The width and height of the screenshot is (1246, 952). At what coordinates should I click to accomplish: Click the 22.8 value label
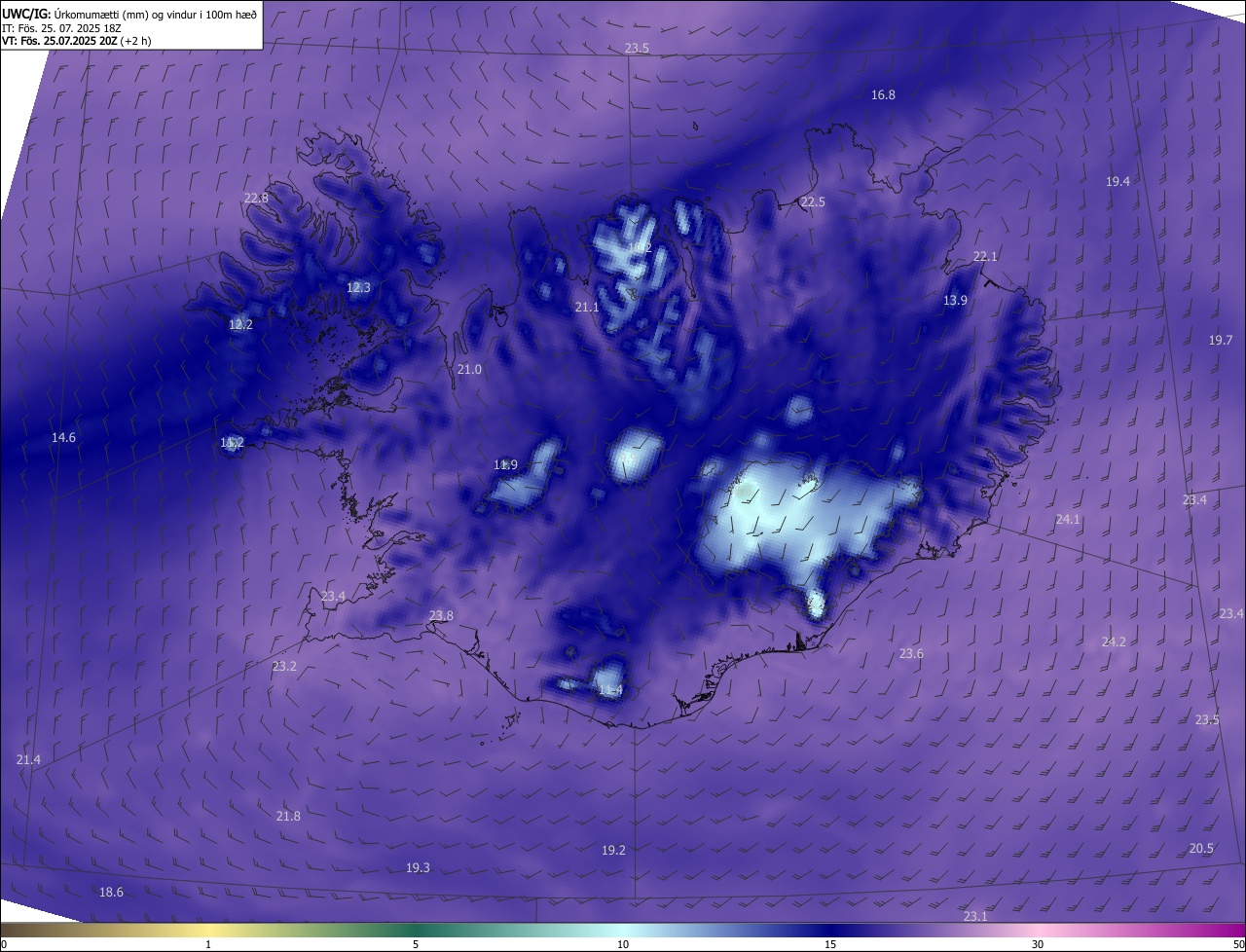[x=256, y=198]
